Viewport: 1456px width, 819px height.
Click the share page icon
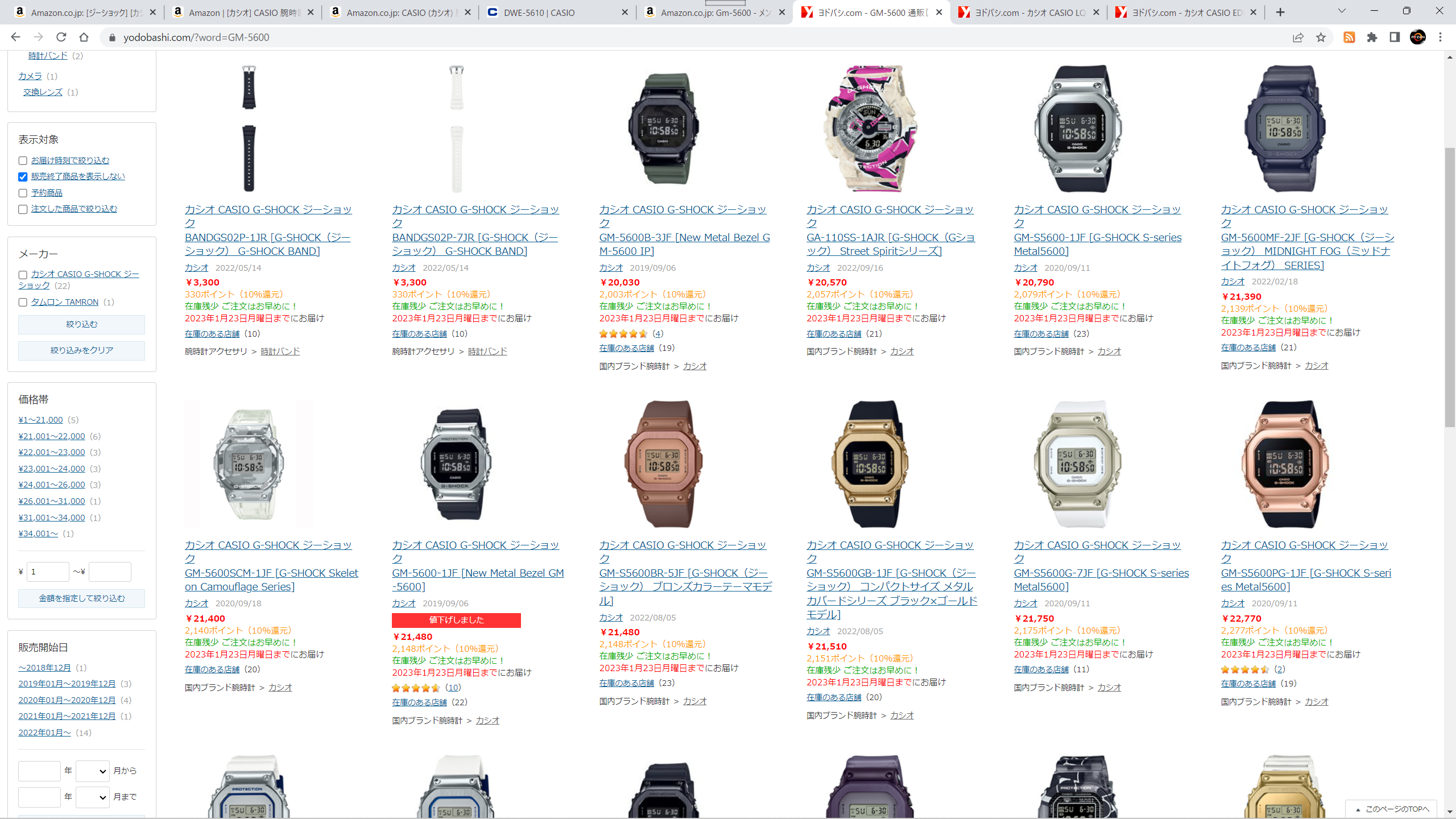(1298, 37)
